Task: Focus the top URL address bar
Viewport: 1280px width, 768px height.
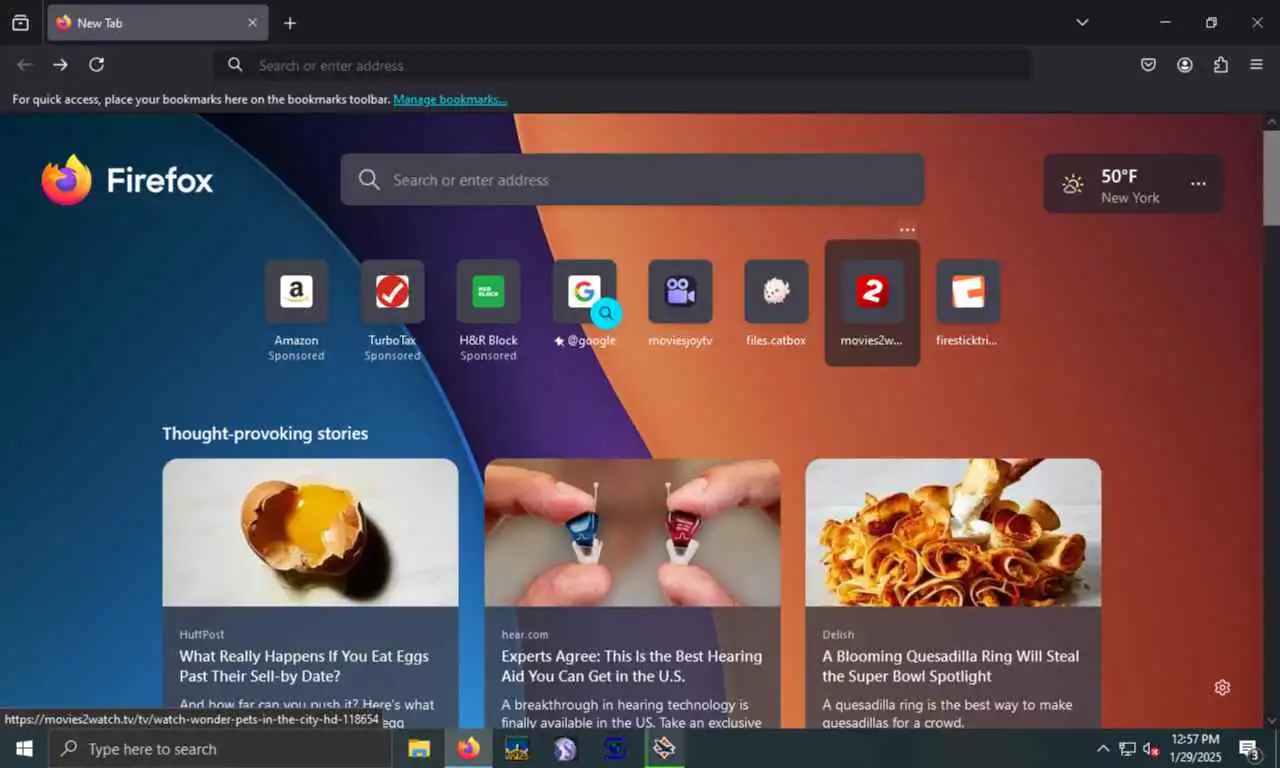Action: pyautogui.click(x=622, y=65)
